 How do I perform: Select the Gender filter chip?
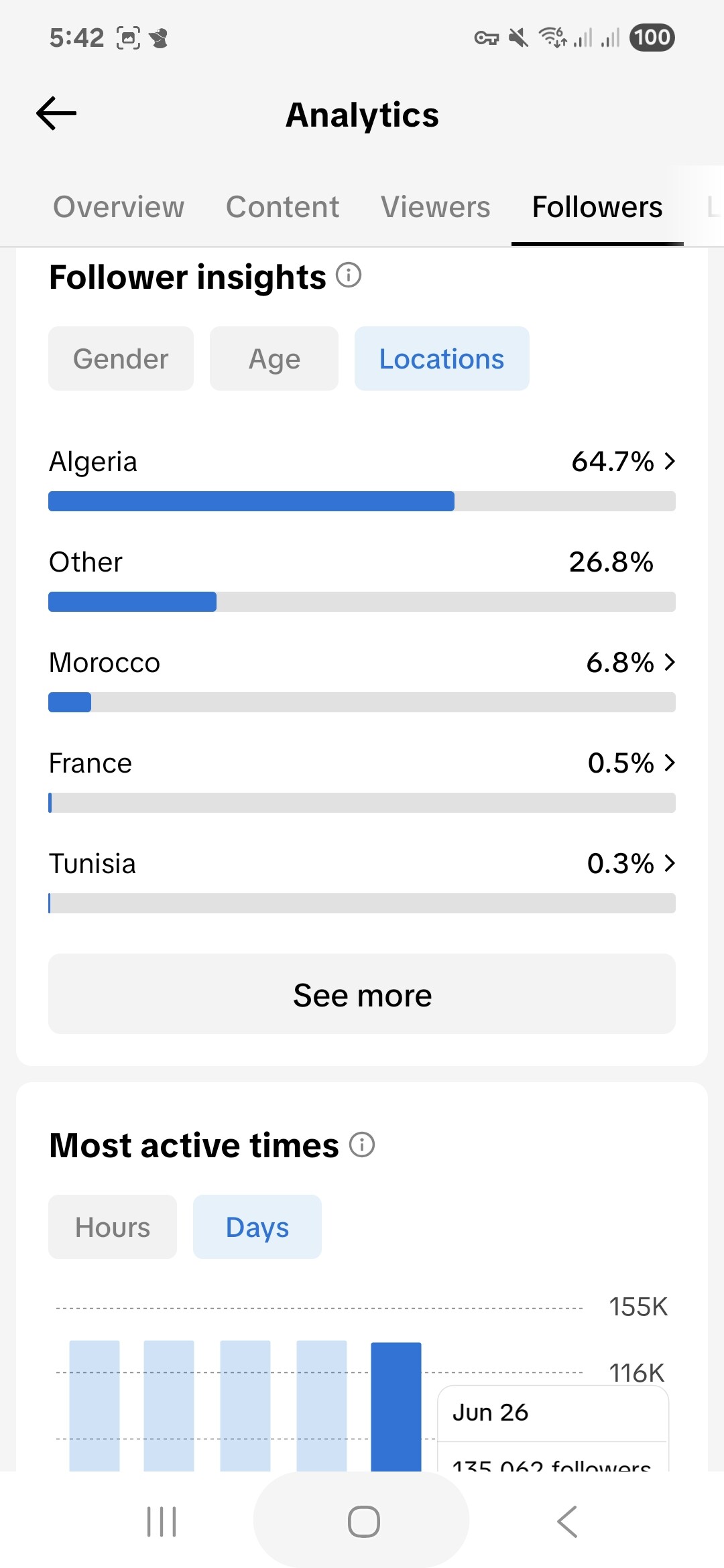[121, 358]
